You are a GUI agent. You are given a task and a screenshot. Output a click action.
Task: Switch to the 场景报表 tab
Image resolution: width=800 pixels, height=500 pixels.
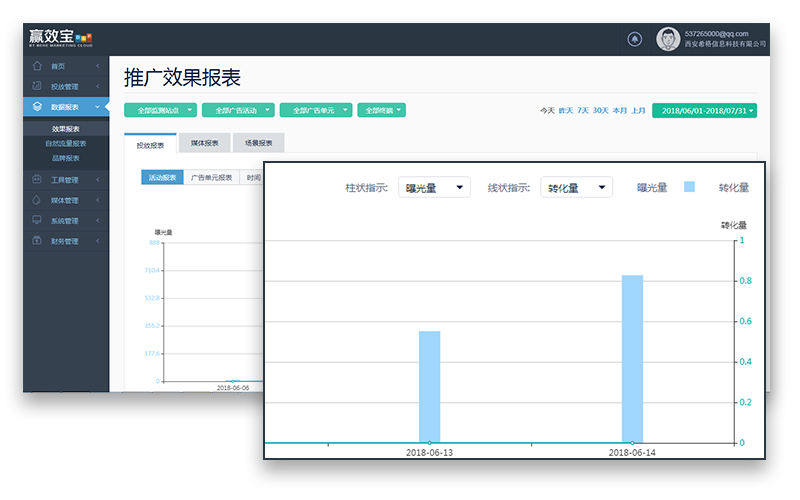258,143
